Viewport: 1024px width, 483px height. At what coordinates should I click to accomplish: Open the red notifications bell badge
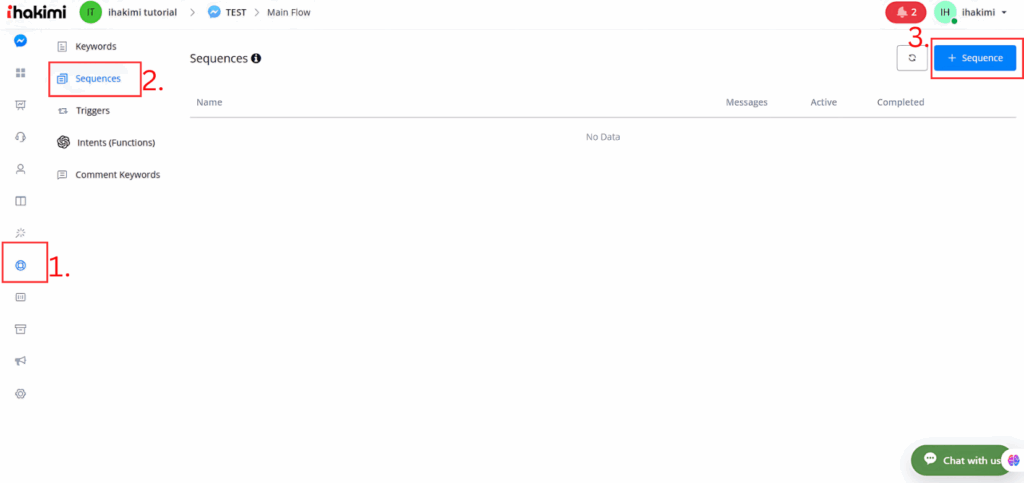pyautogui.click(x=905, y=12)
